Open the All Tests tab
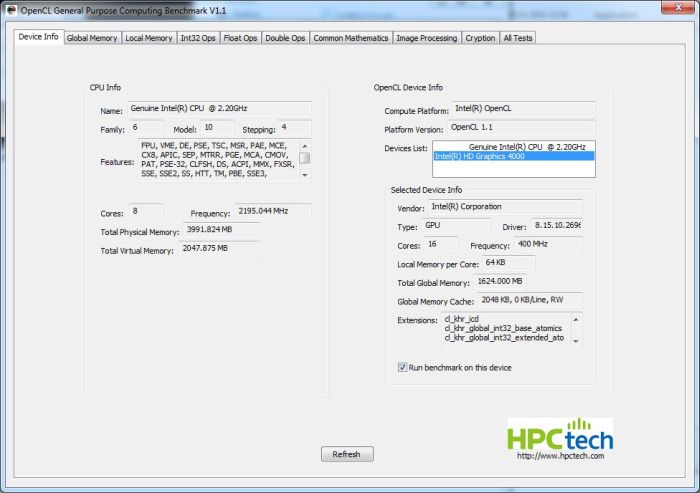Screen dimensions: 700x493 point(518,38)
